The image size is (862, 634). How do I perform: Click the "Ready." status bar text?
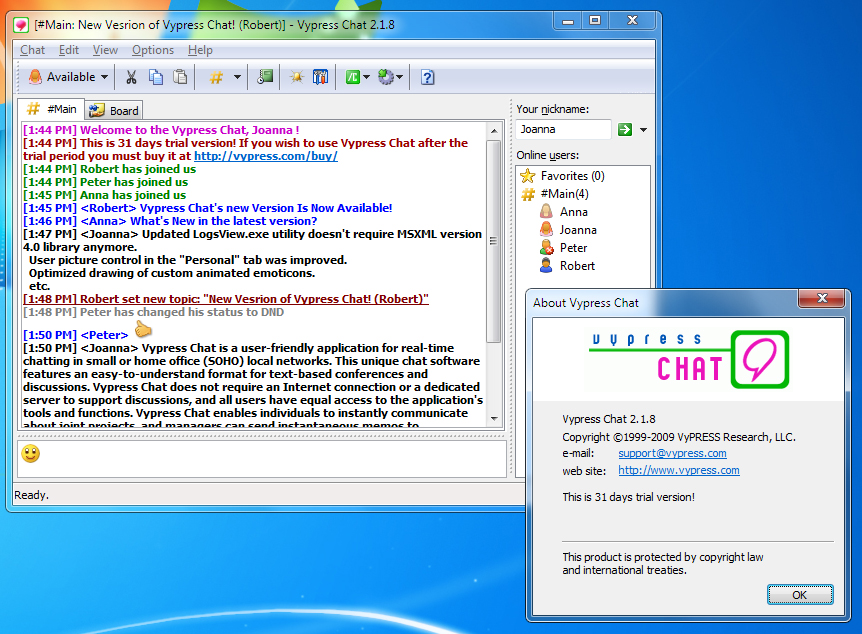coord(31,495)
